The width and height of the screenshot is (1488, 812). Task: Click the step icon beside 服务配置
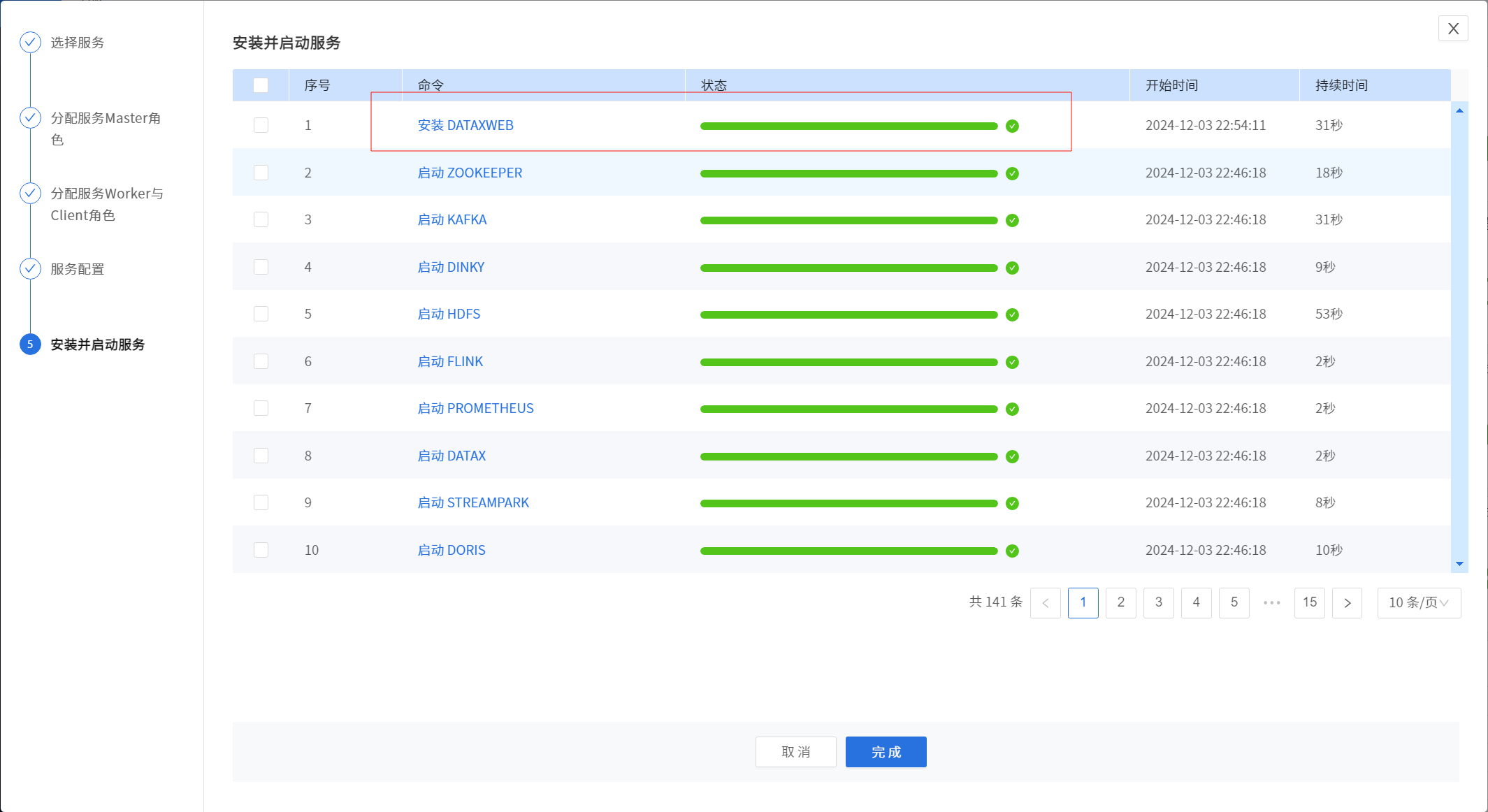pos(30,269)
